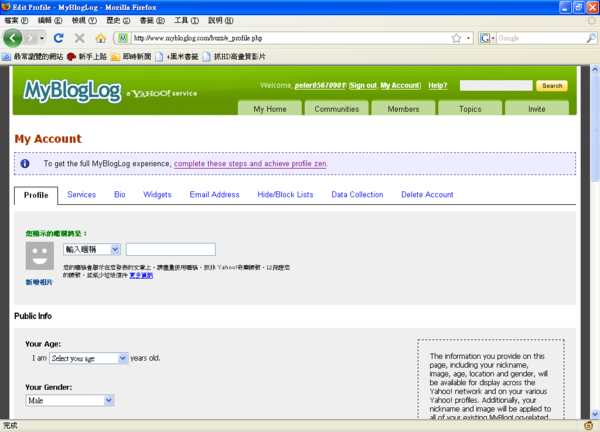The width and height of the screenshot is (600, 432).
Task: Open the navigation history dropdown arrow
Action: (42, 38)
